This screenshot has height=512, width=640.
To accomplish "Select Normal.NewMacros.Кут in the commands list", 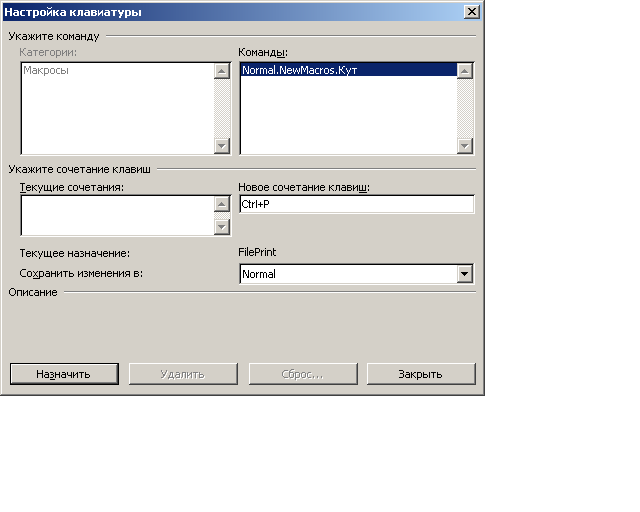I will pos(349,70).
